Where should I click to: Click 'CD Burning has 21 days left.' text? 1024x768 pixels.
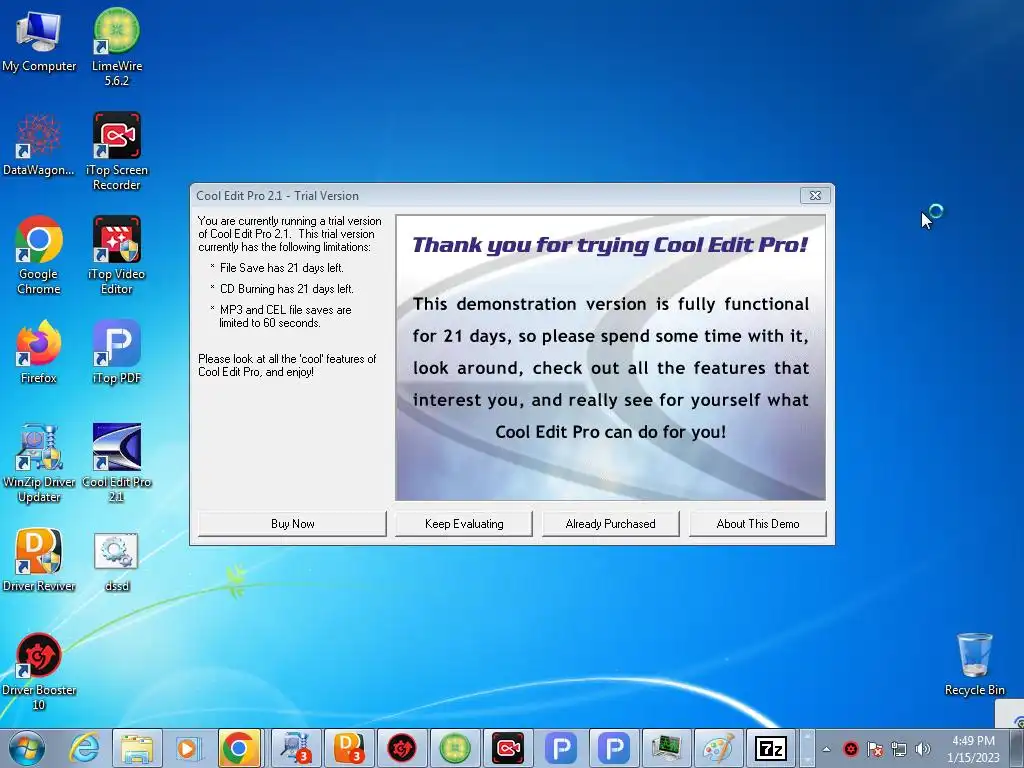(287, 289)
